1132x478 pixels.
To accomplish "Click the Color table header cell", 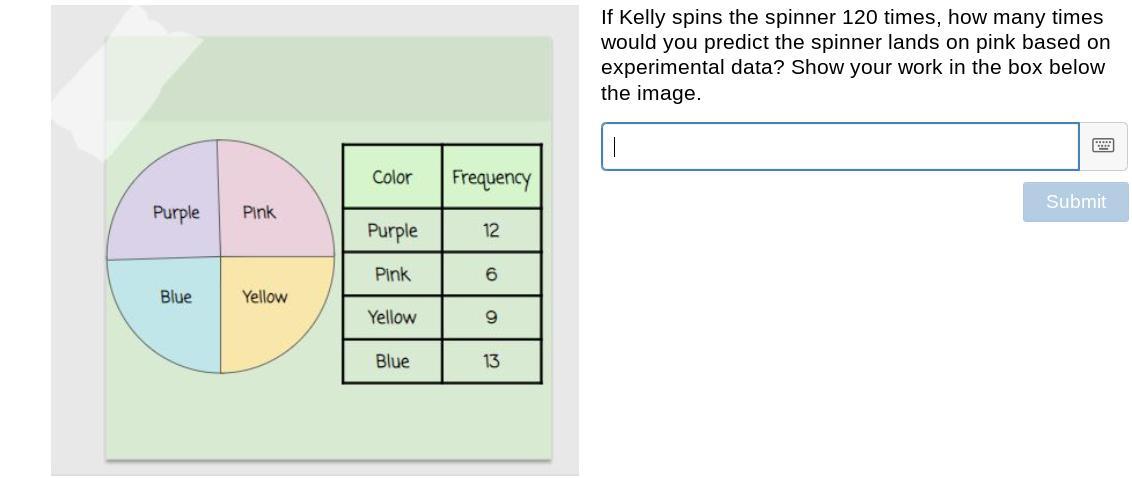I will pyautogui.click(x=392, y=177).
